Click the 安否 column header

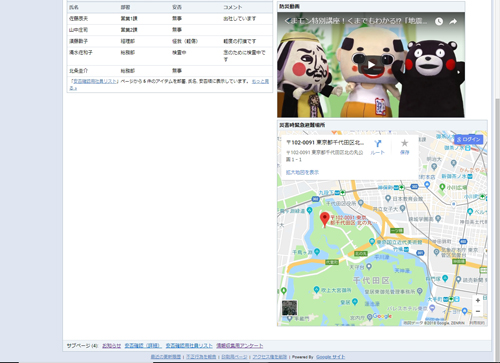177,7
